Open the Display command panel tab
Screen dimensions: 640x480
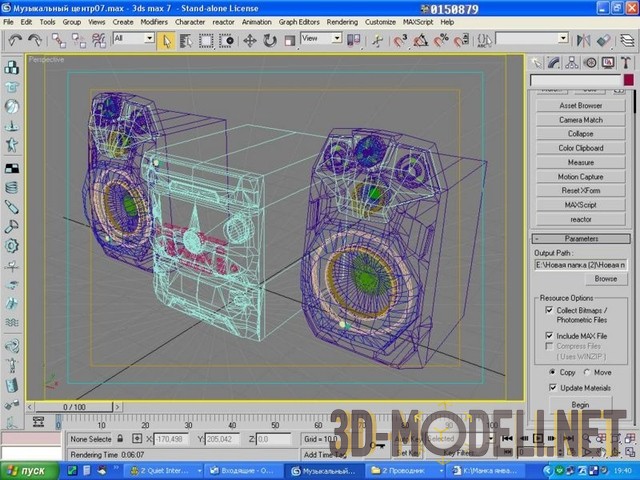point(606,62)
